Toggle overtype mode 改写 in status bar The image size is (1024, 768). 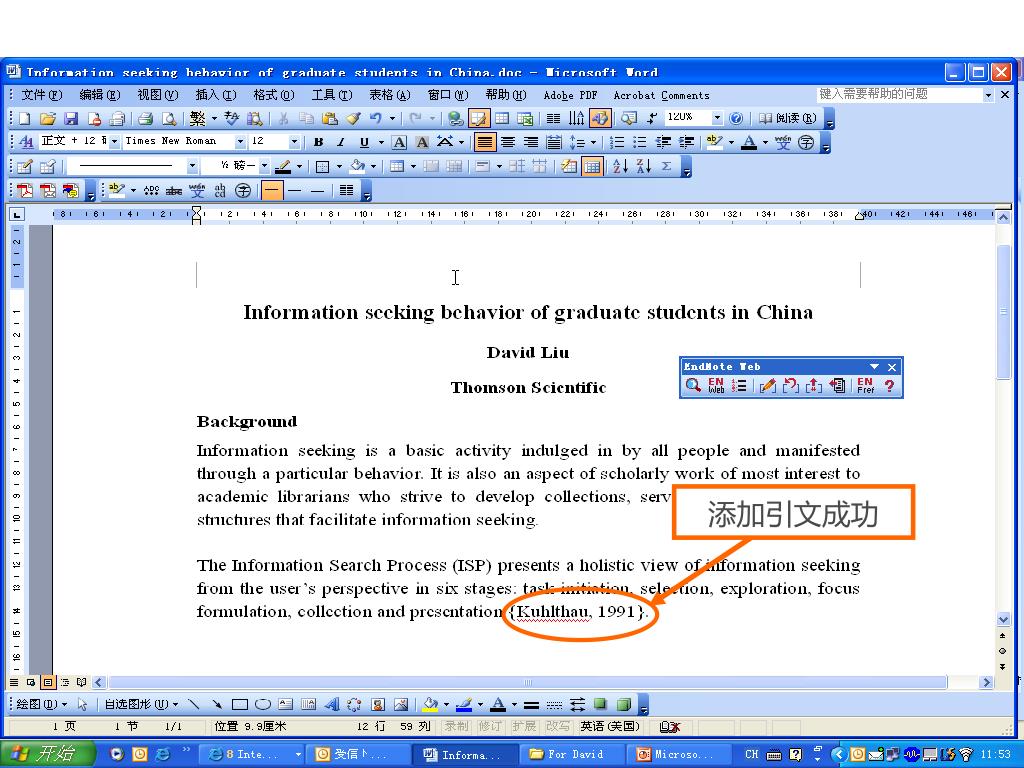click(556, 726)
